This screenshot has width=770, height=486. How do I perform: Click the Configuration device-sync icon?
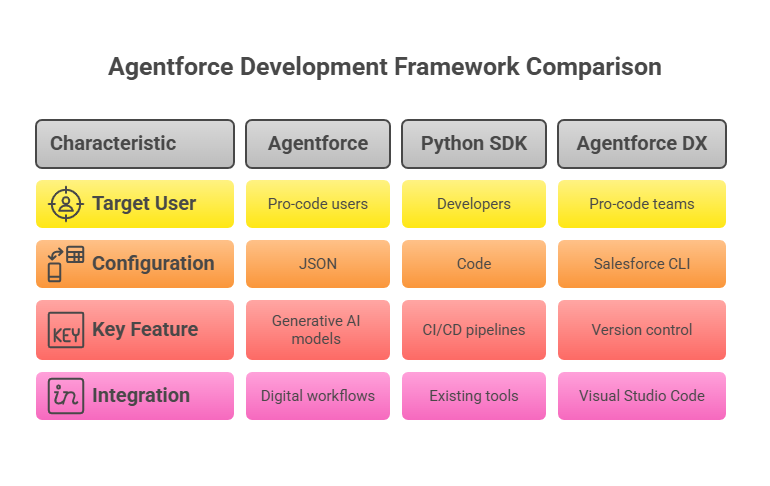tap(66, 264)
